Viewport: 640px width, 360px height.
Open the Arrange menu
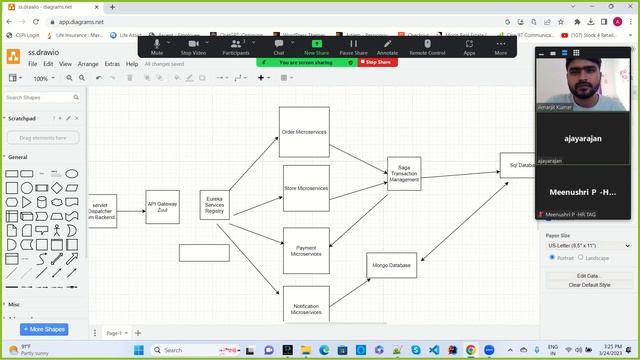pyautogui.click(x=88, y=64)
